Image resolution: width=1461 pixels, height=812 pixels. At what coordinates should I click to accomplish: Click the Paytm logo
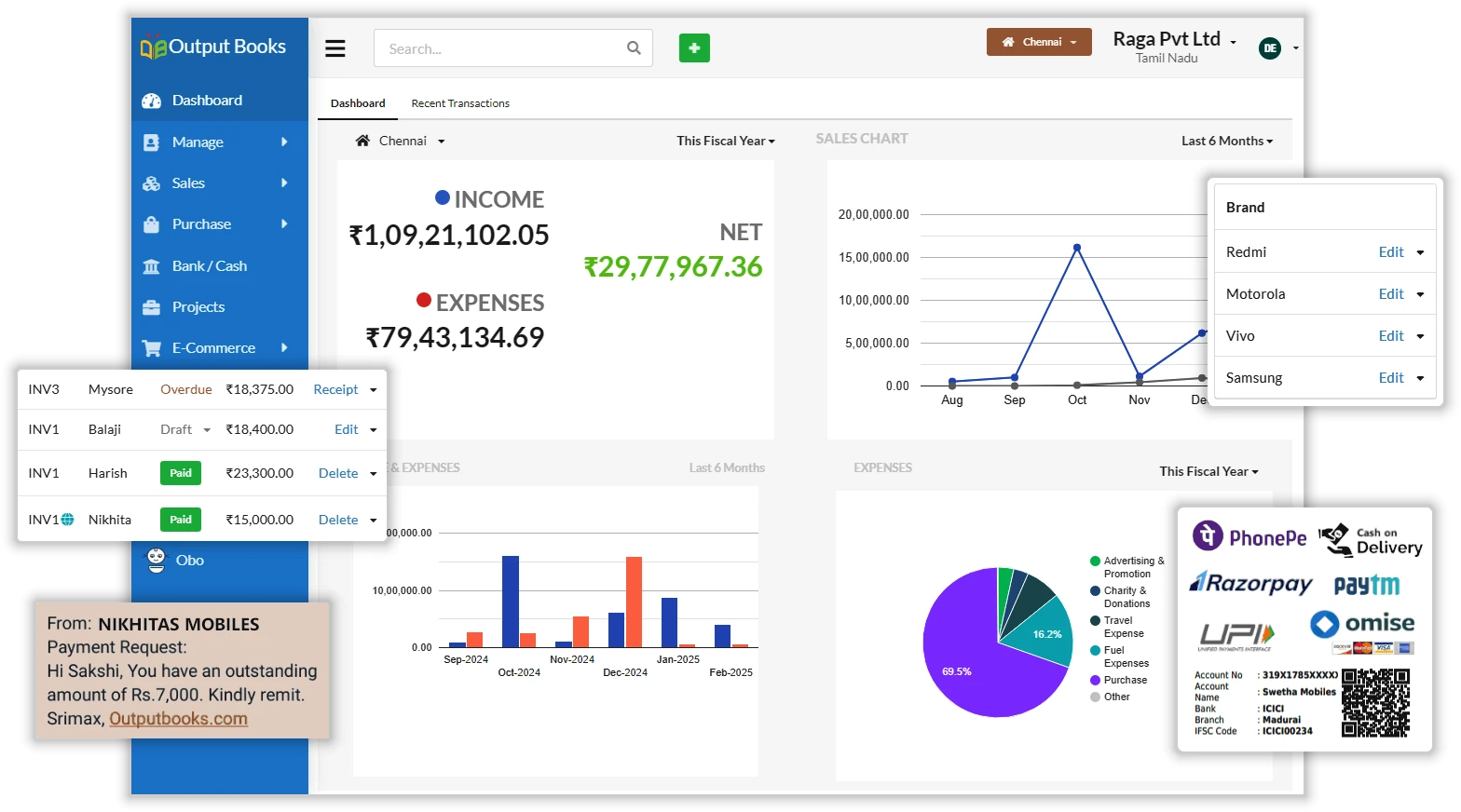coord(1367,585)
